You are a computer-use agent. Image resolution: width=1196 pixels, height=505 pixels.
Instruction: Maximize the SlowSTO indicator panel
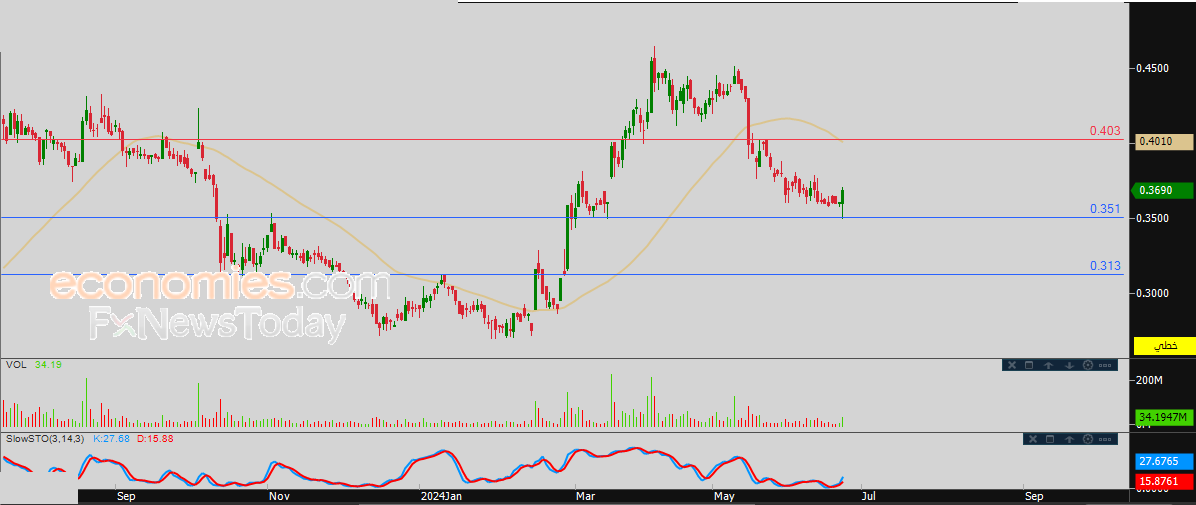pos(1050,439)
